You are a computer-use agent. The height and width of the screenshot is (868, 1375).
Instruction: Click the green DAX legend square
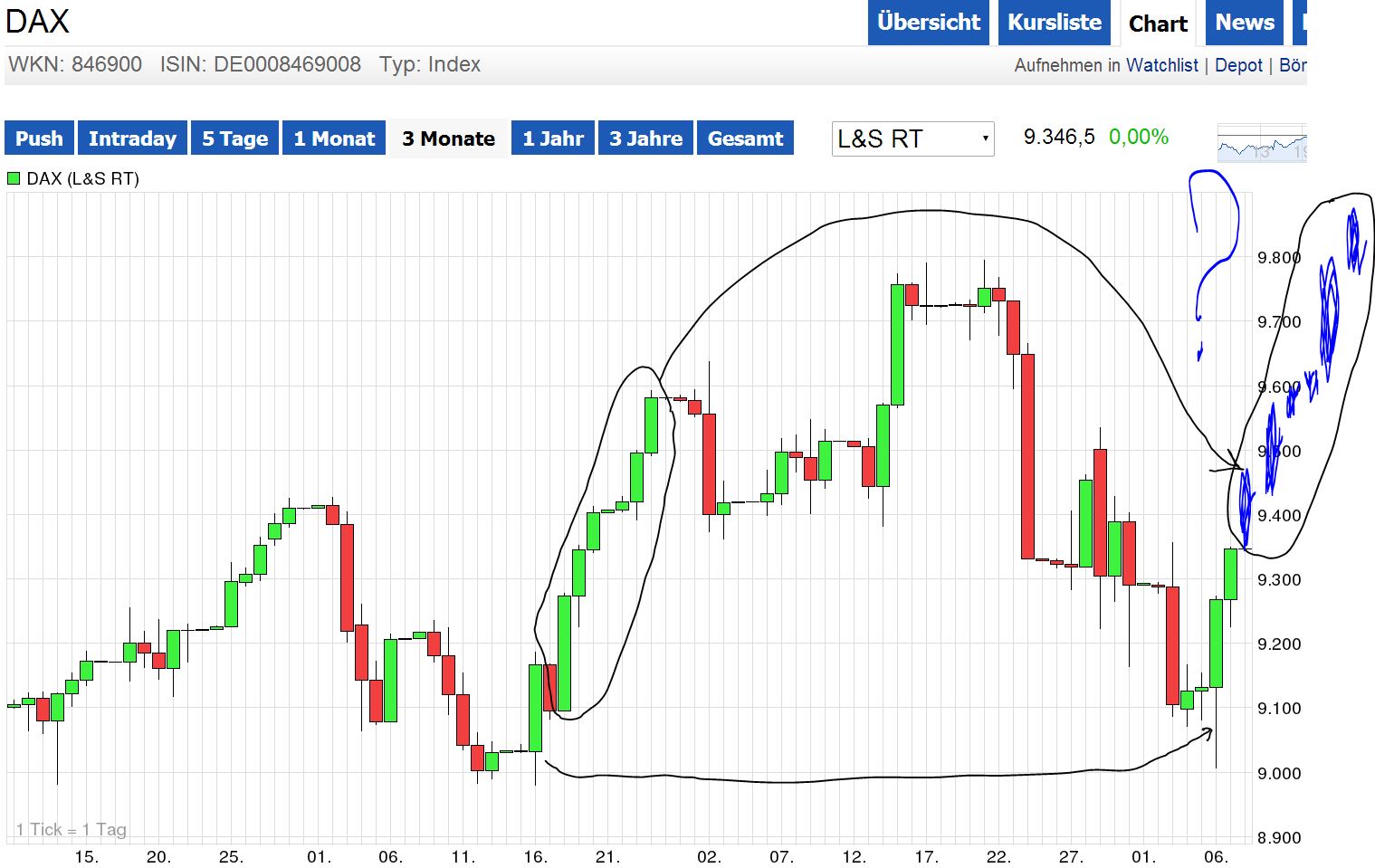(13, 178)
